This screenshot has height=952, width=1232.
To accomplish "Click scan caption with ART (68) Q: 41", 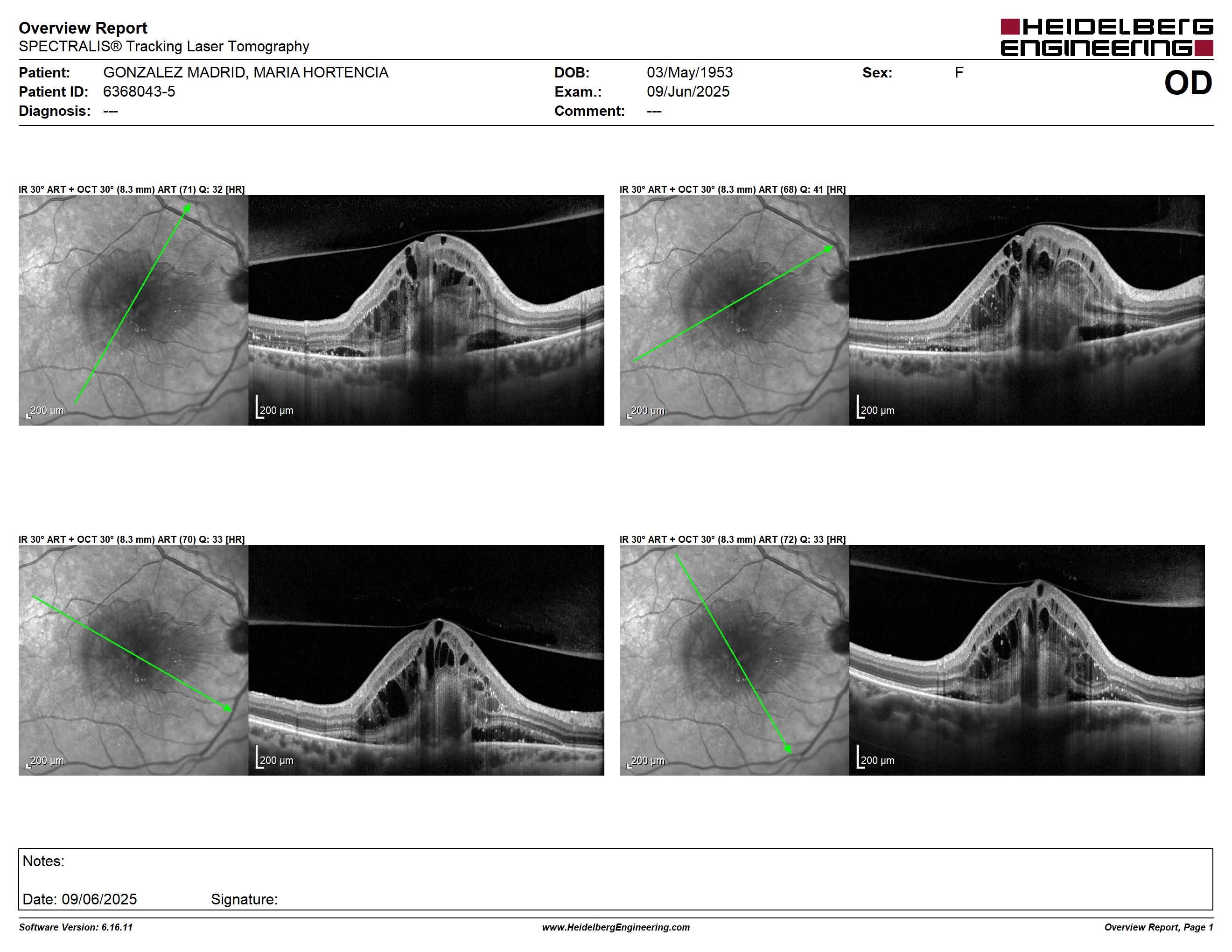I will (x=732, y=189).
